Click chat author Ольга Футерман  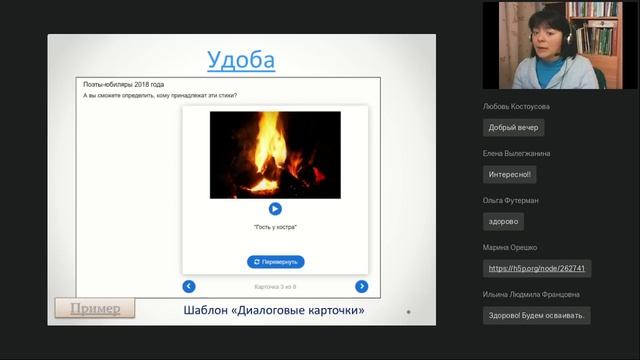(x=511, y=200)
